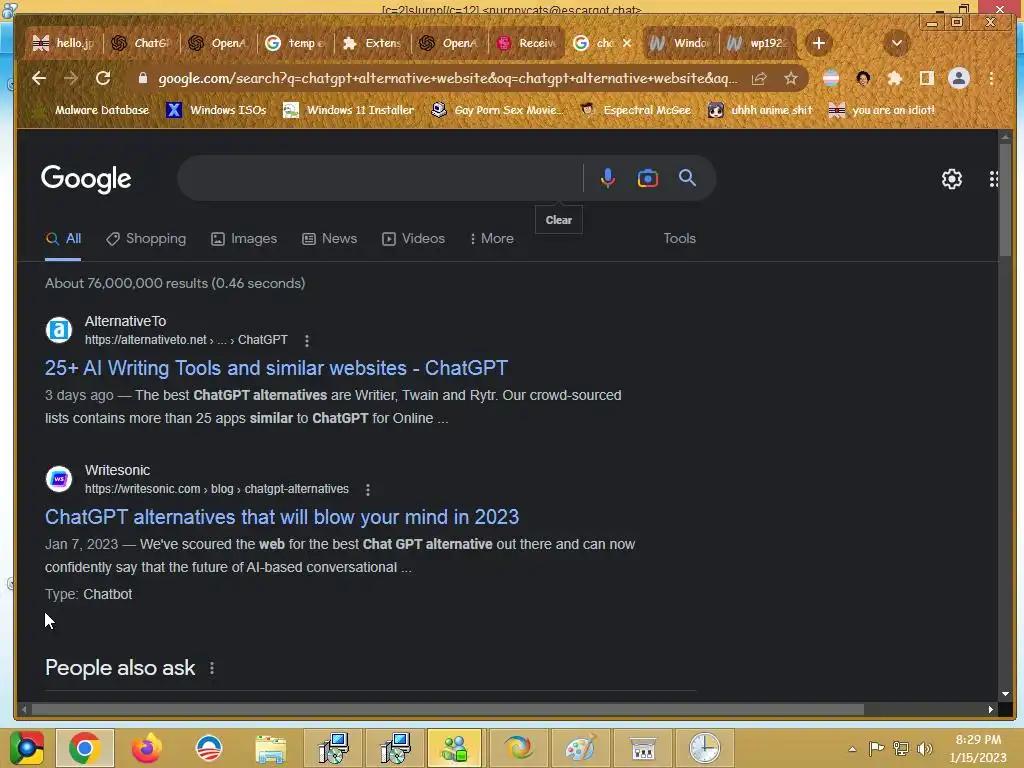
Task: Open the search Tools options
Action: pos(679,238)
